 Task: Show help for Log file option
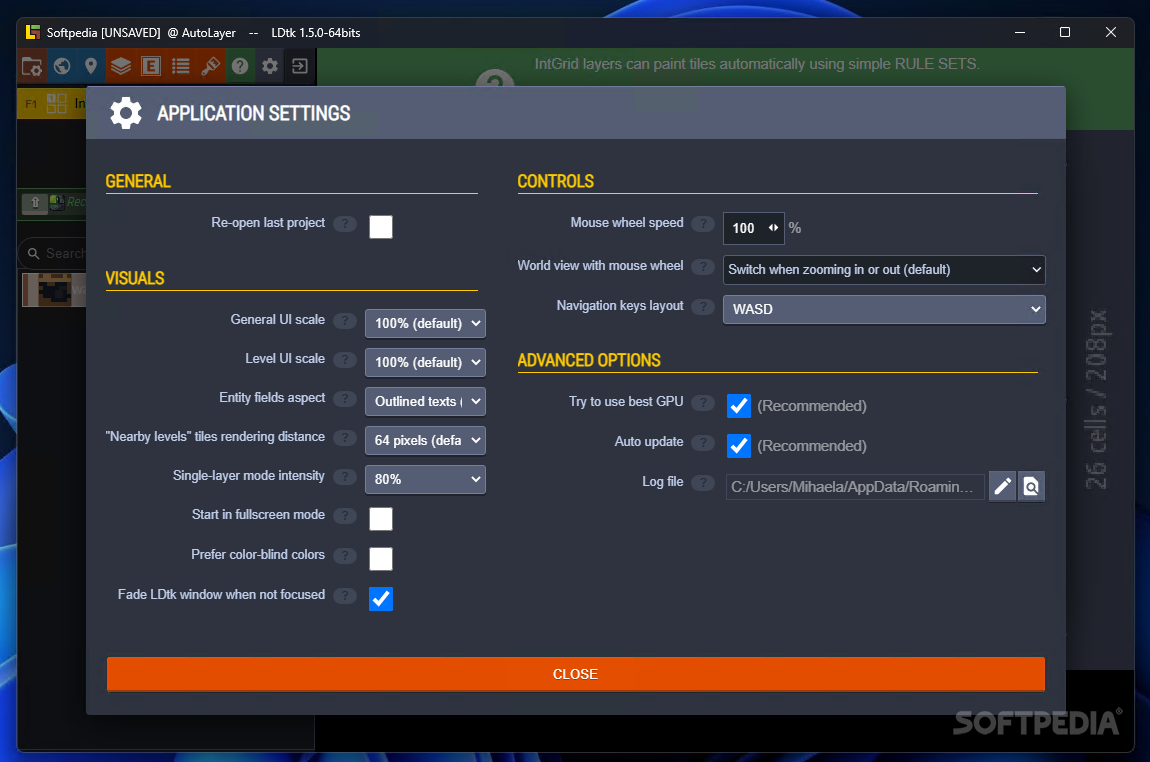coord(703,483)
